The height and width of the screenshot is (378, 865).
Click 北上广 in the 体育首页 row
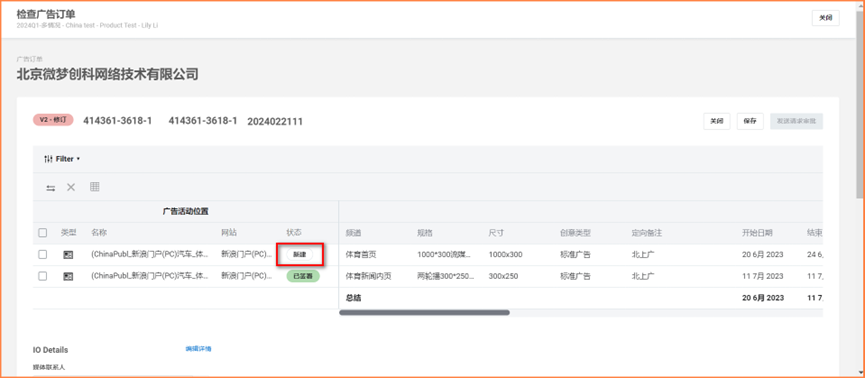click(643, 255)
